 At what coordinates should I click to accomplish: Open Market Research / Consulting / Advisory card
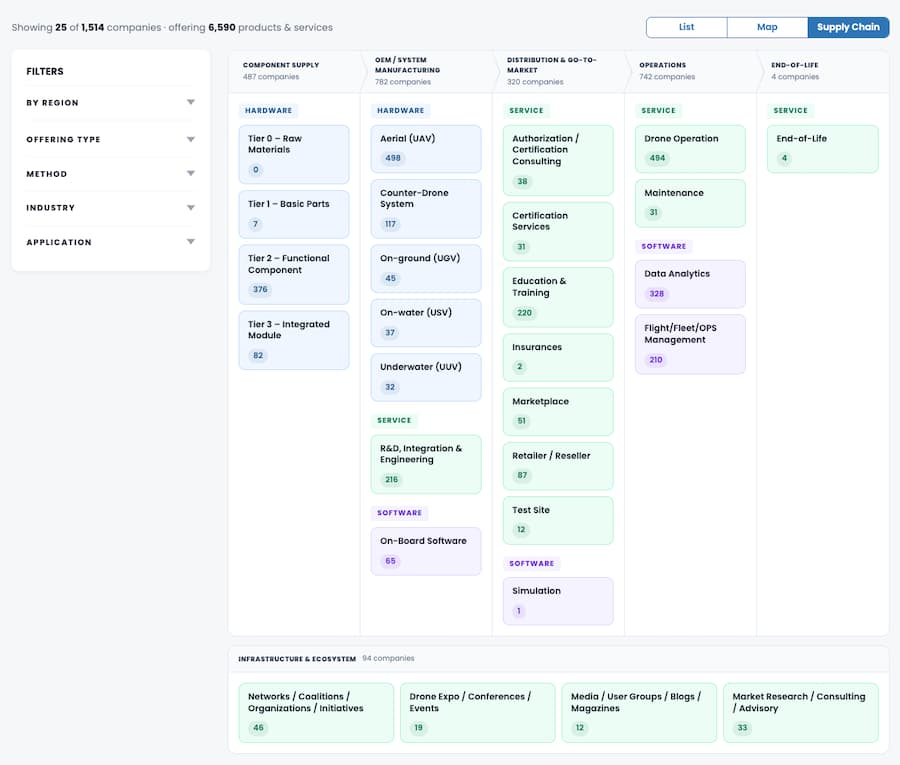(x=801, y=713)
